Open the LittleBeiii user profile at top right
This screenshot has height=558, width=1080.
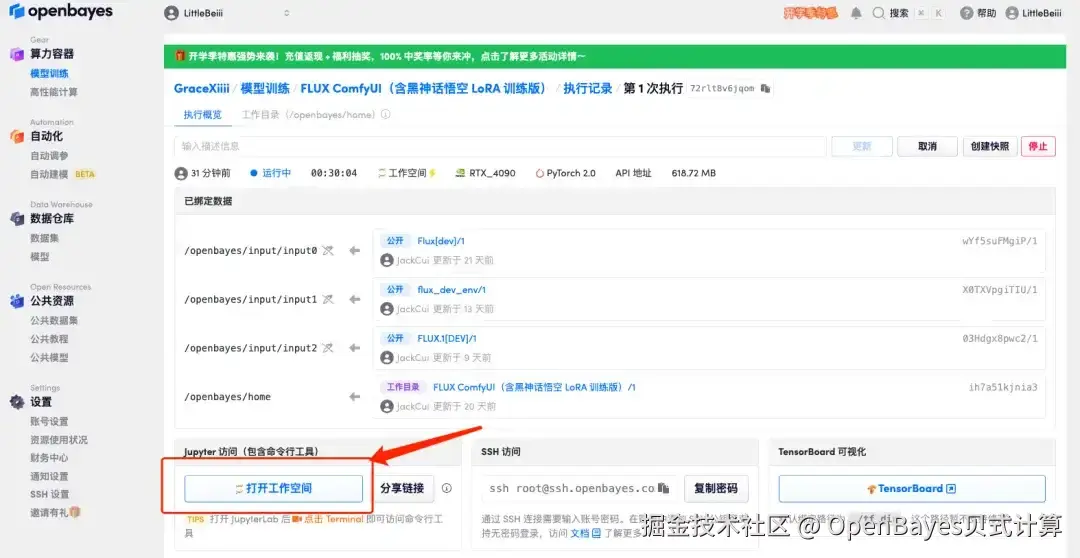pyautogui.click(x=1033, y=13)
